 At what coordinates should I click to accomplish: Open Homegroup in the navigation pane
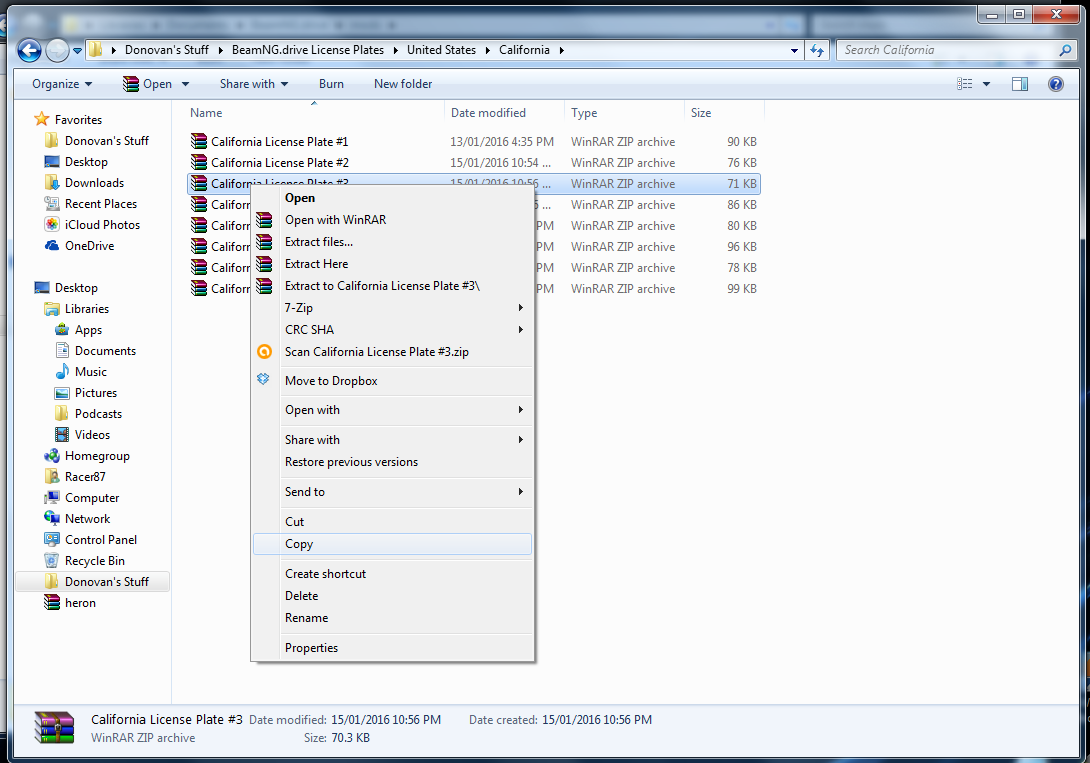[97, 456]
